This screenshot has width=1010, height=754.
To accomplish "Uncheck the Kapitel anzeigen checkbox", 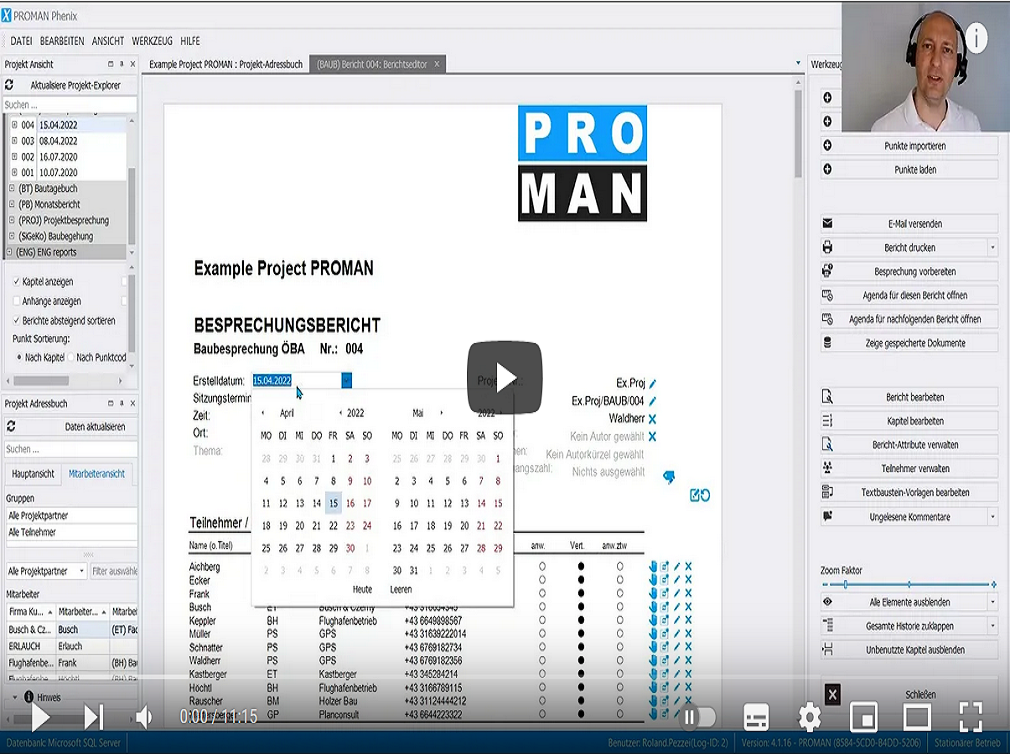I will coord(16,281).
